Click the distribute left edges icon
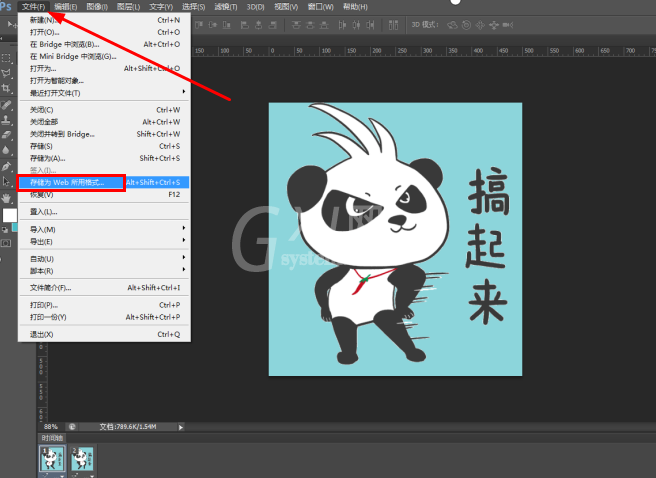 (x=342, y=25)
